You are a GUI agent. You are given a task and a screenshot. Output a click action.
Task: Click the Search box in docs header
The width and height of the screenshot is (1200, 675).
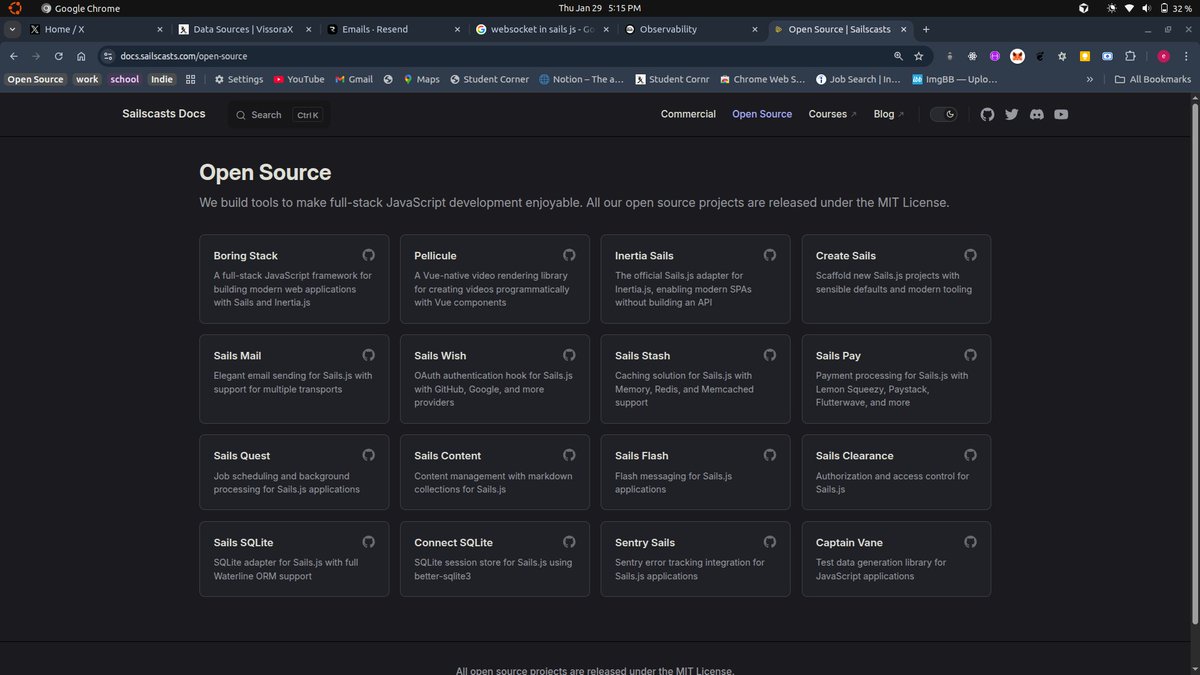[x=278, y=115]
